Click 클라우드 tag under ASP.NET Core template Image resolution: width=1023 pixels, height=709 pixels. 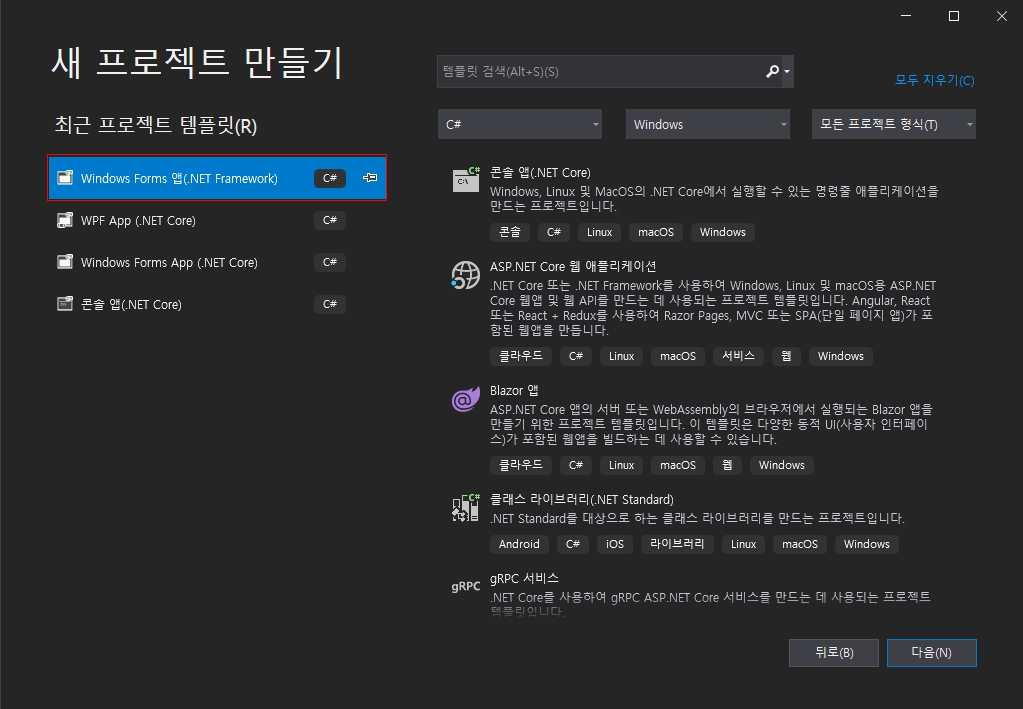coord(521,356)
